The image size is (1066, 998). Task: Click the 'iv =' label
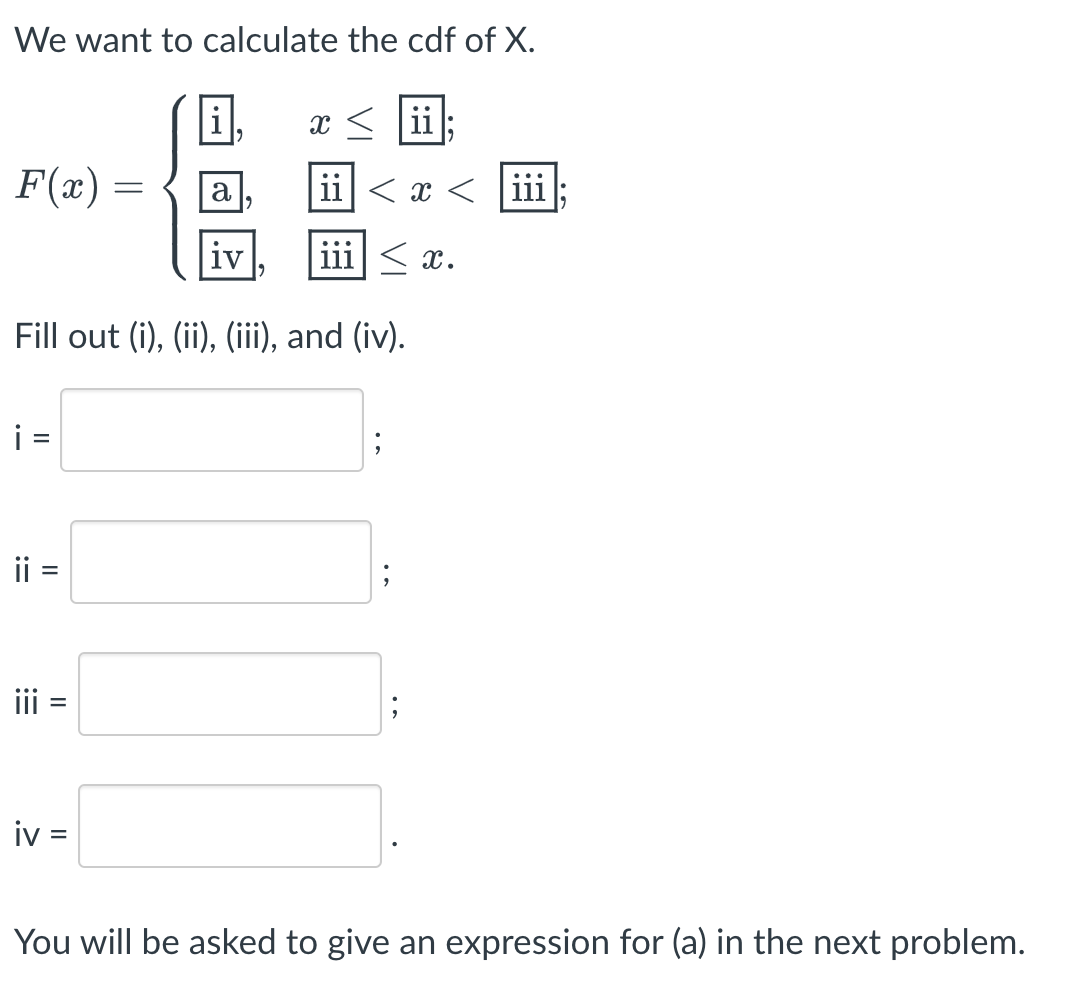pyautogui.click(x=41, y=833)
